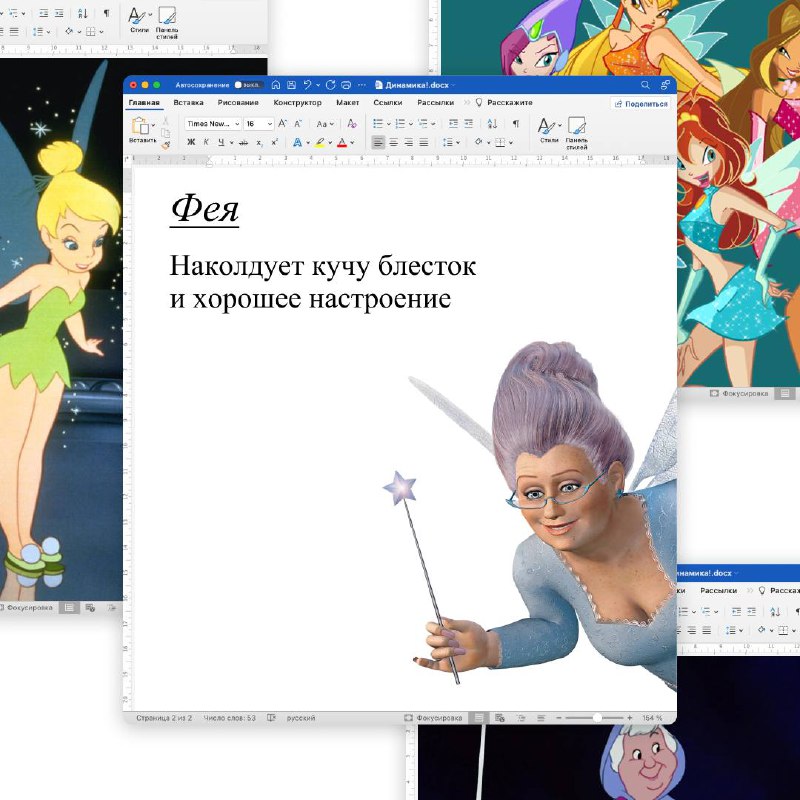The height and width of the screenshot is (800, 800).
Task: Toggle underline (Ч) in the front window
Action: pyautogui.click(x=221, y=142)
